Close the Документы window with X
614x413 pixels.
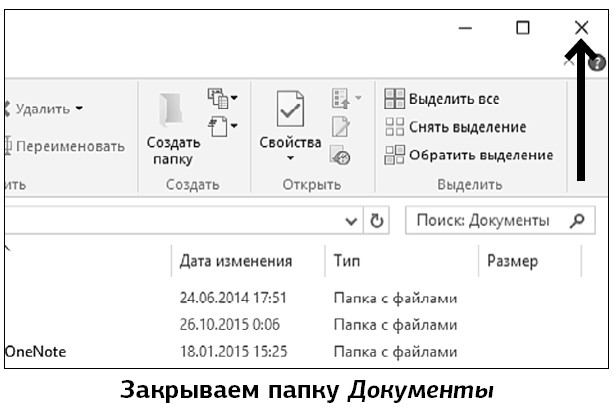(581, 28)
